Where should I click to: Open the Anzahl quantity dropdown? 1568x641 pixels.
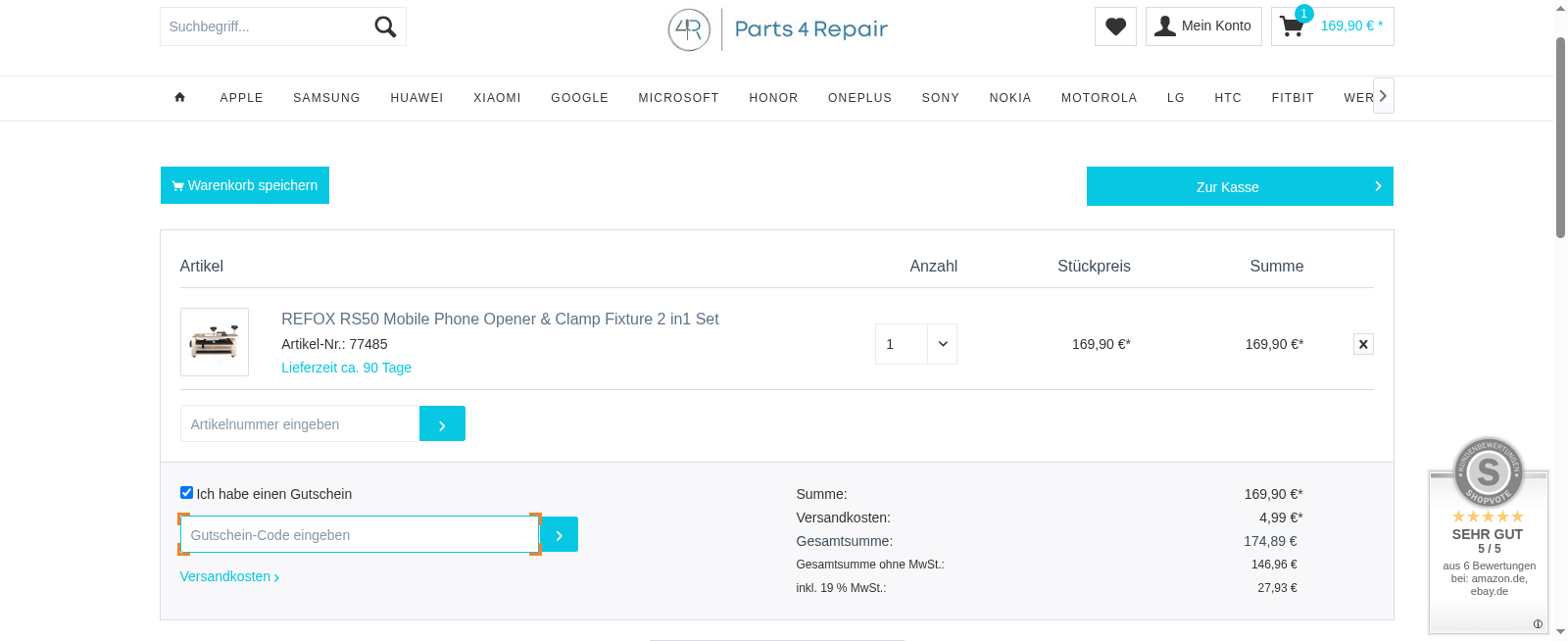pos(915,344)
